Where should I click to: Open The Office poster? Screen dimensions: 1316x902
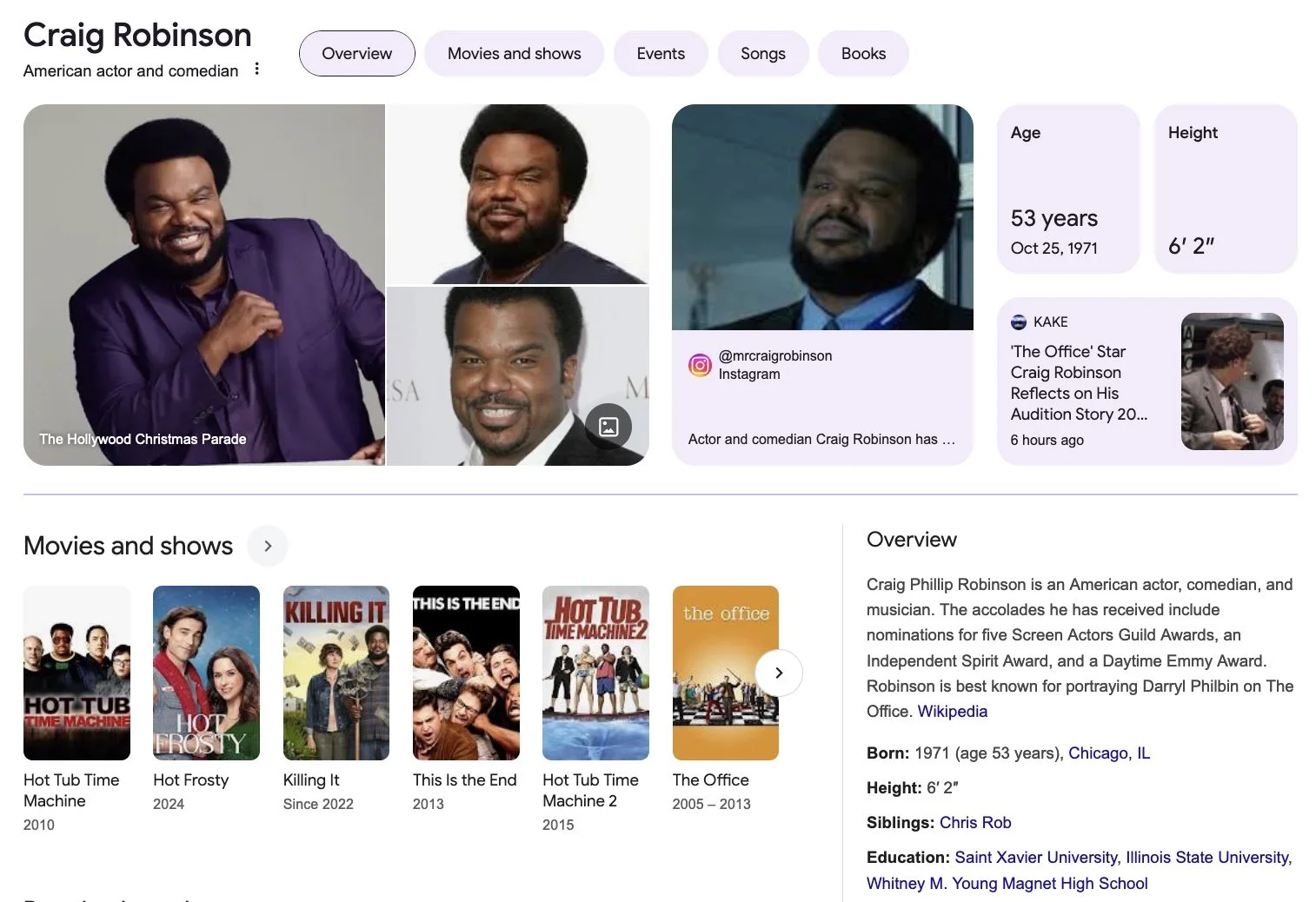point(726,673)
